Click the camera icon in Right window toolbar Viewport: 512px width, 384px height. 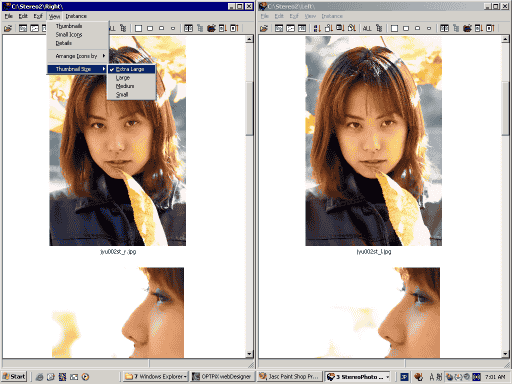click(x=211, y=29)
